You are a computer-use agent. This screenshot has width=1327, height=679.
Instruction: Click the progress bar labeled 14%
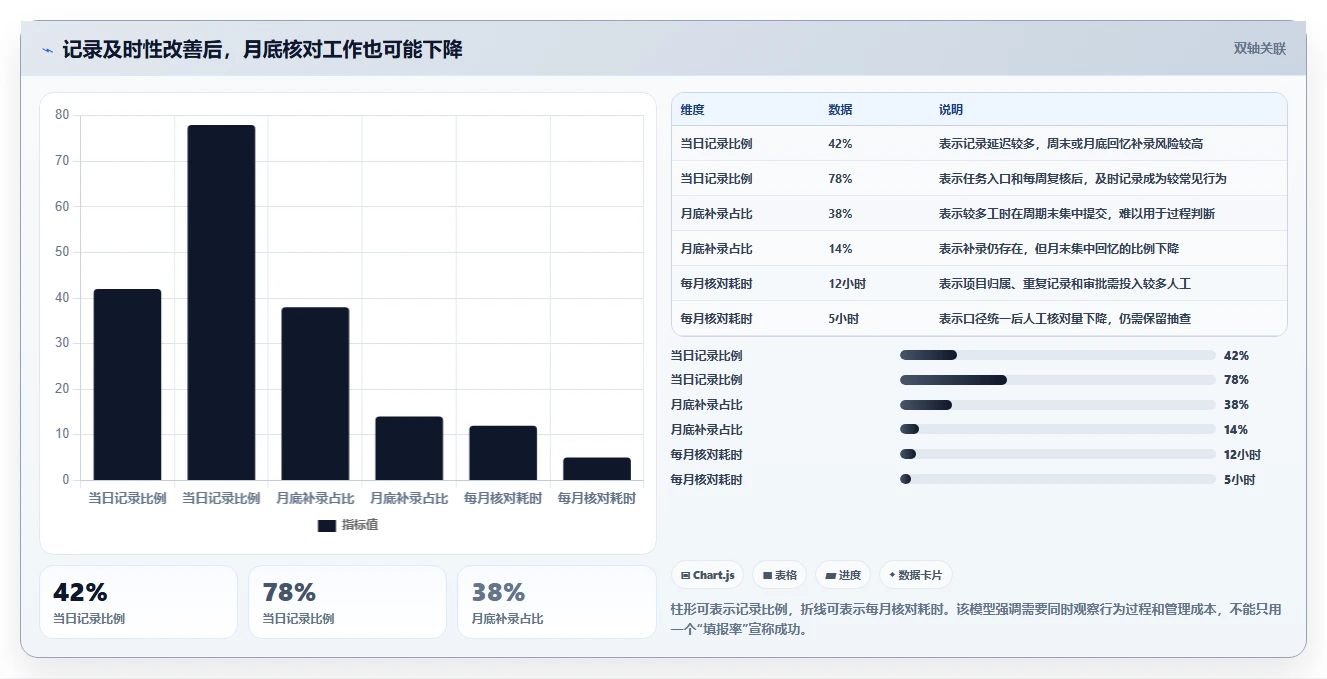tap(1058, 430)
